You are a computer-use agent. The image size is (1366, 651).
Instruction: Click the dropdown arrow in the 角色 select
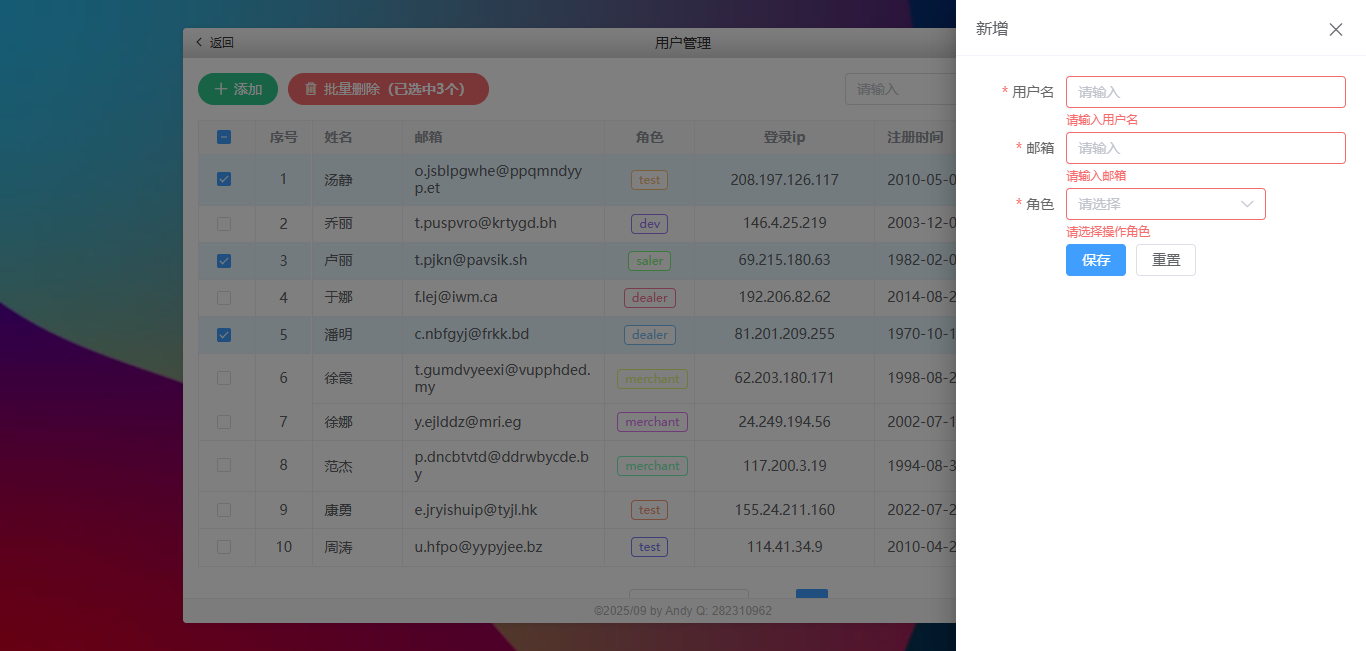click(1247, 204)
